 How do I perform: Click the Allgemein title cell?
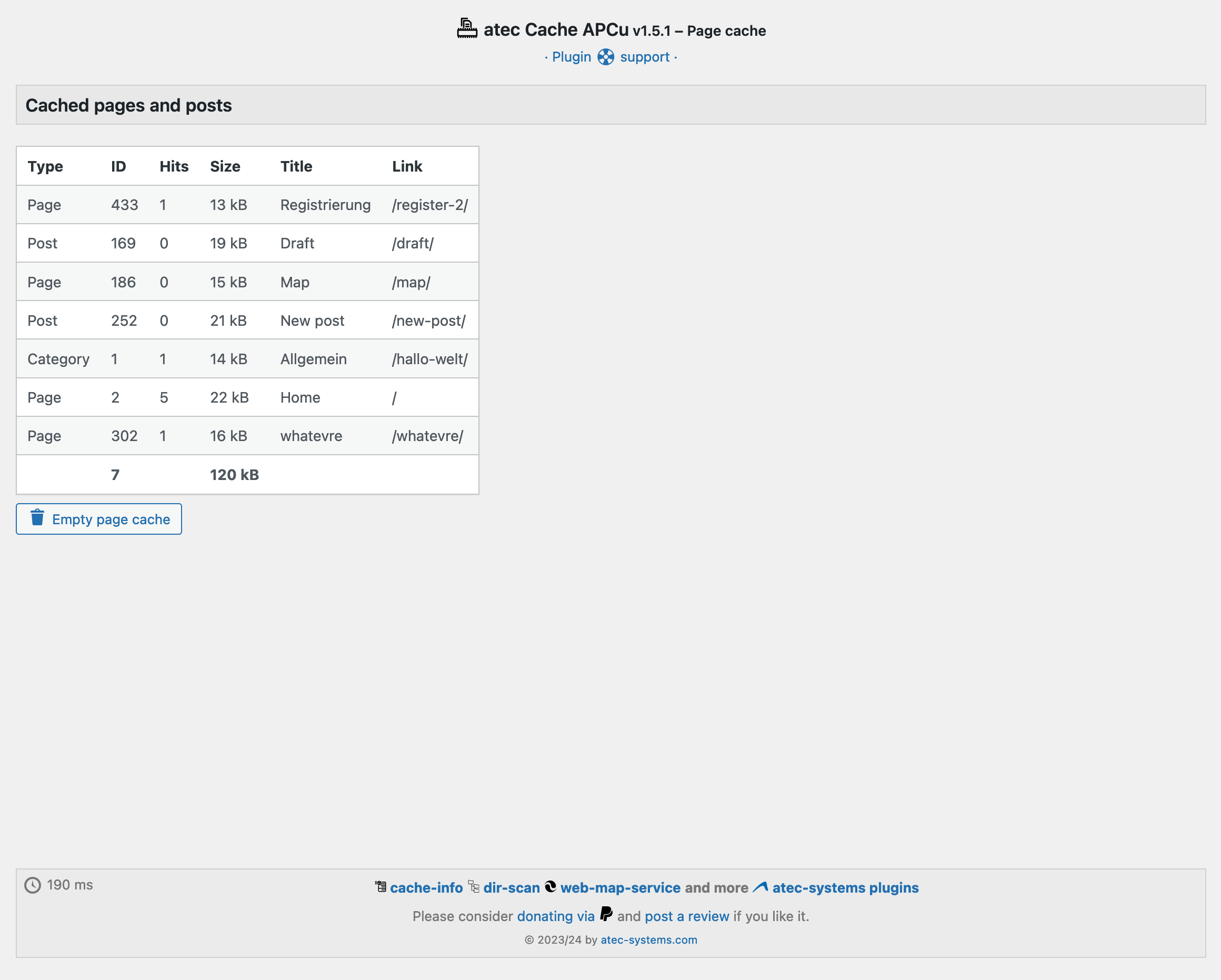[x=314, y=359]
